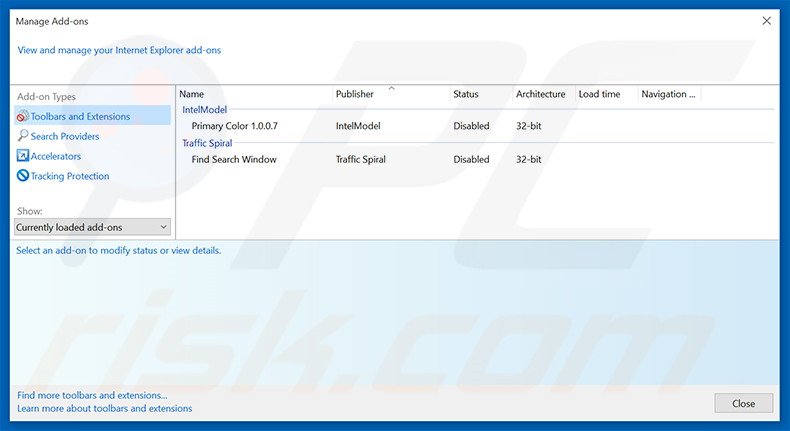This screenshot has height=431, width=790.
Task: Sort add-ons by Name column
Action: coord(253,94)
